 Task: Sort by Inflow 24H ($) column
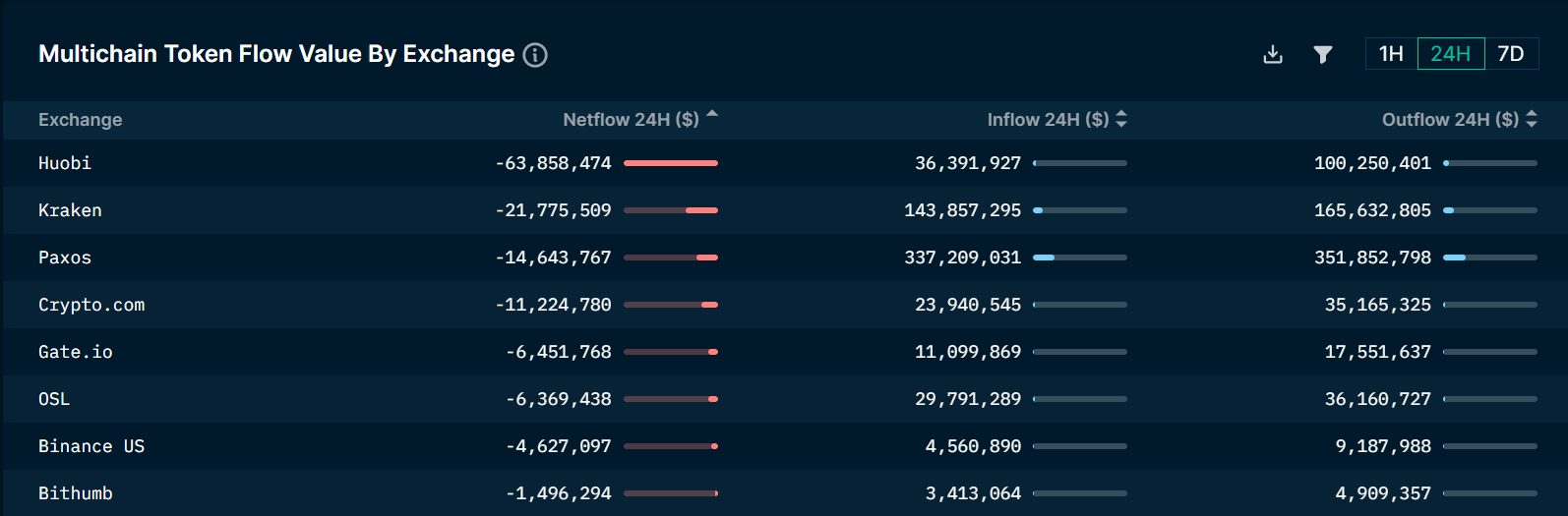coord(1057,120)
